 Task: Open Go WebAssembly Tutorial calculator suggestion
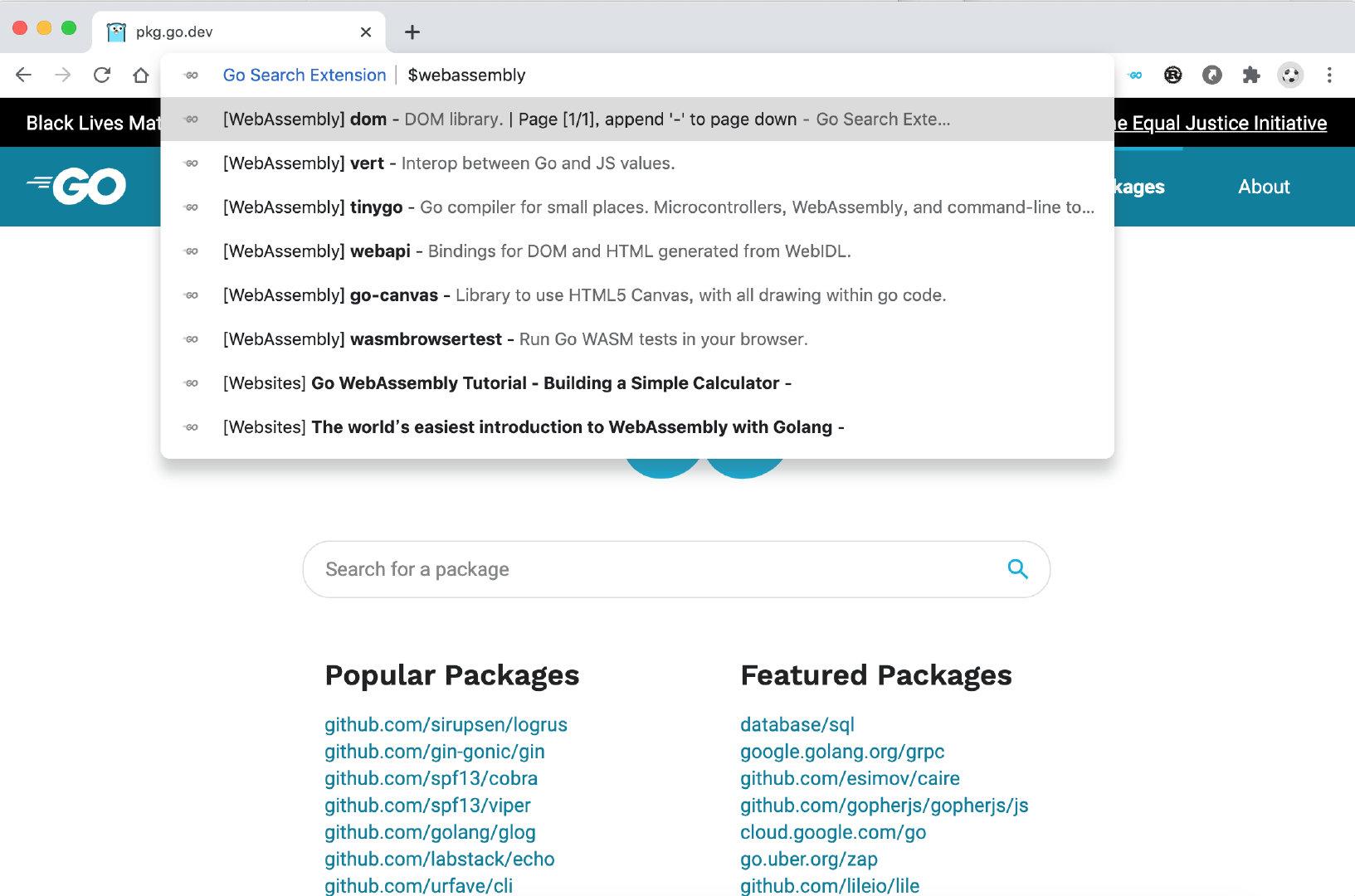tap(637, 383)
